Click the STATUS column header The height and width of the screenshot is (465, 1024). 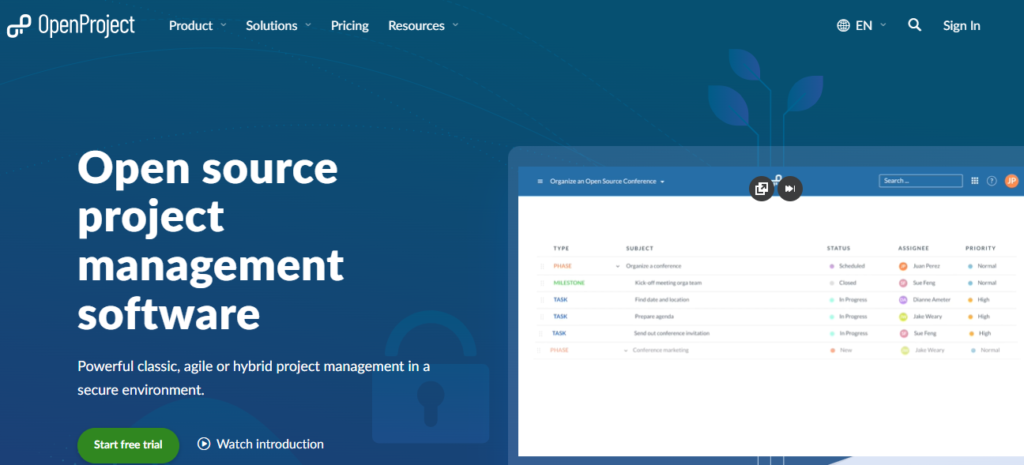(x=839, y=248)
